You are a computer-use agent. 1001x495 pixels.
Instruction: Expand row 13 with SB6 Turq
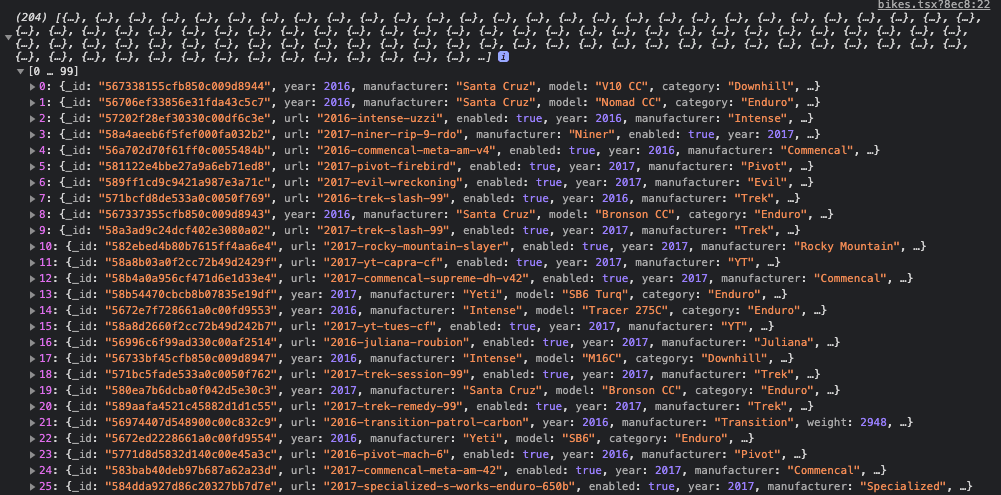click(x=33, y=294)
